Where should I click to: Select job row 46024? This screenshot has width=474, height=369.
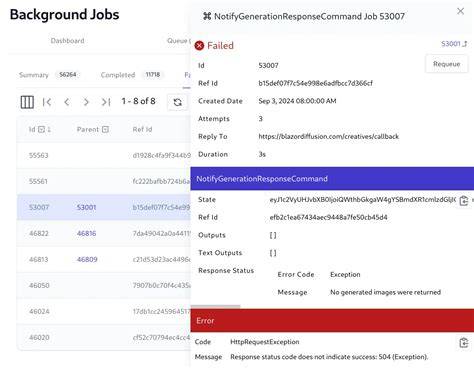pyautogui.click(x=104, y=311)
